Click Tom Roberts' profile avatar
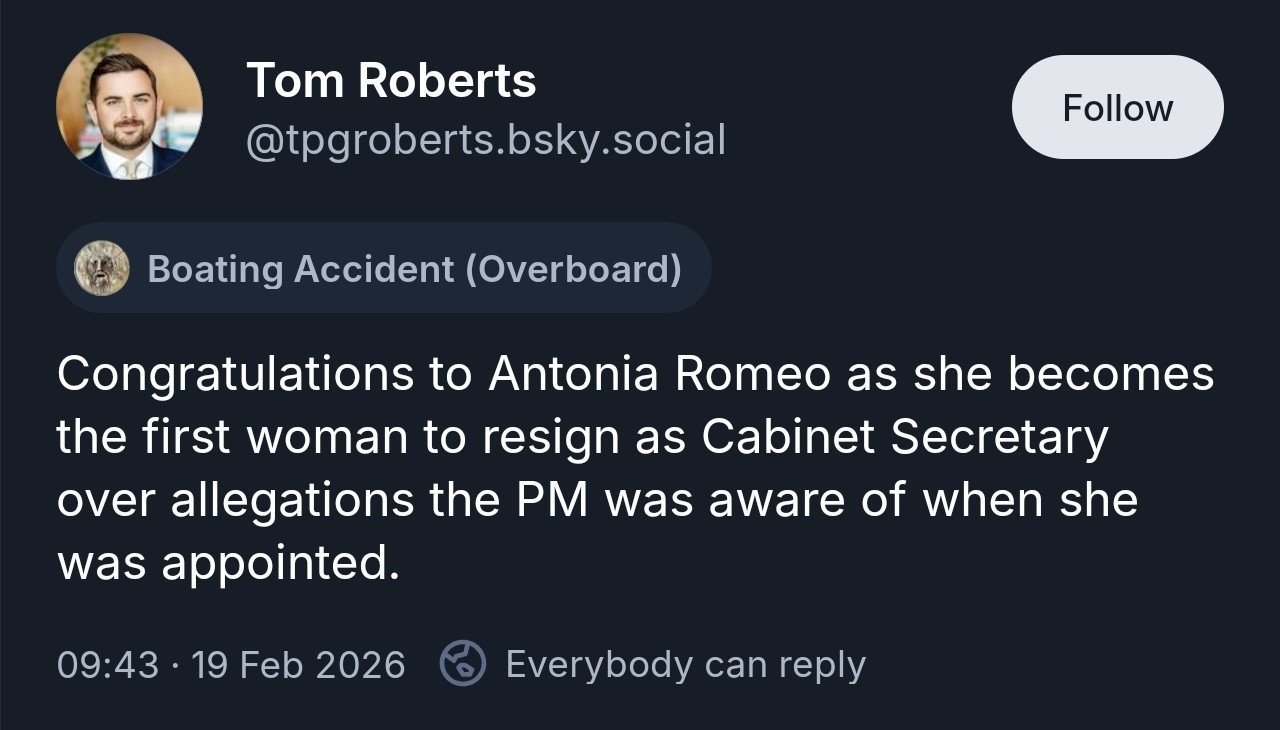 pos(129,107)
